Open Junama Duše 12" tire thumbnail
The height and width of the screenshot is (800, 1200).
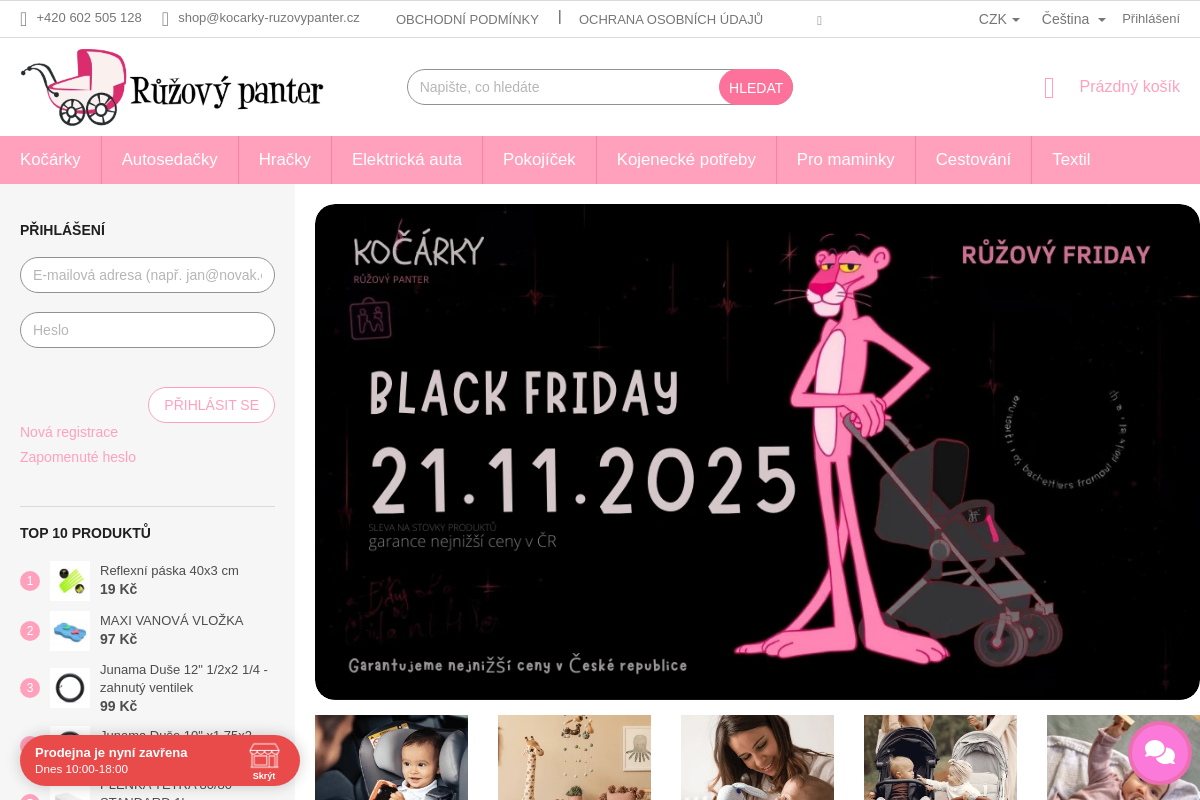(70, 688)
